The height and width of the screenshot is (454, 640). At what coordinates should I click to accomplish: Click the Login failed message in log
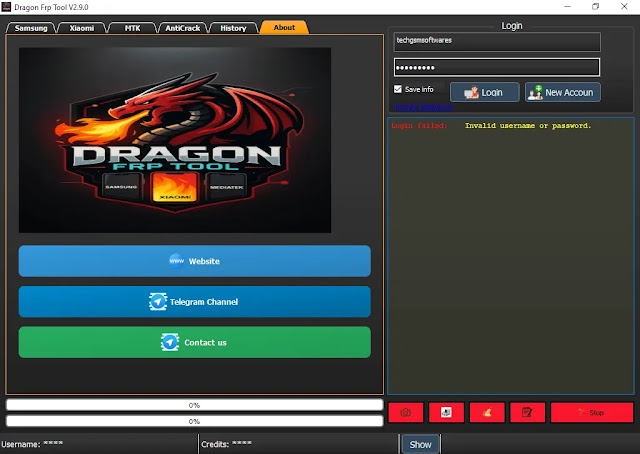(x=419, y=126)
